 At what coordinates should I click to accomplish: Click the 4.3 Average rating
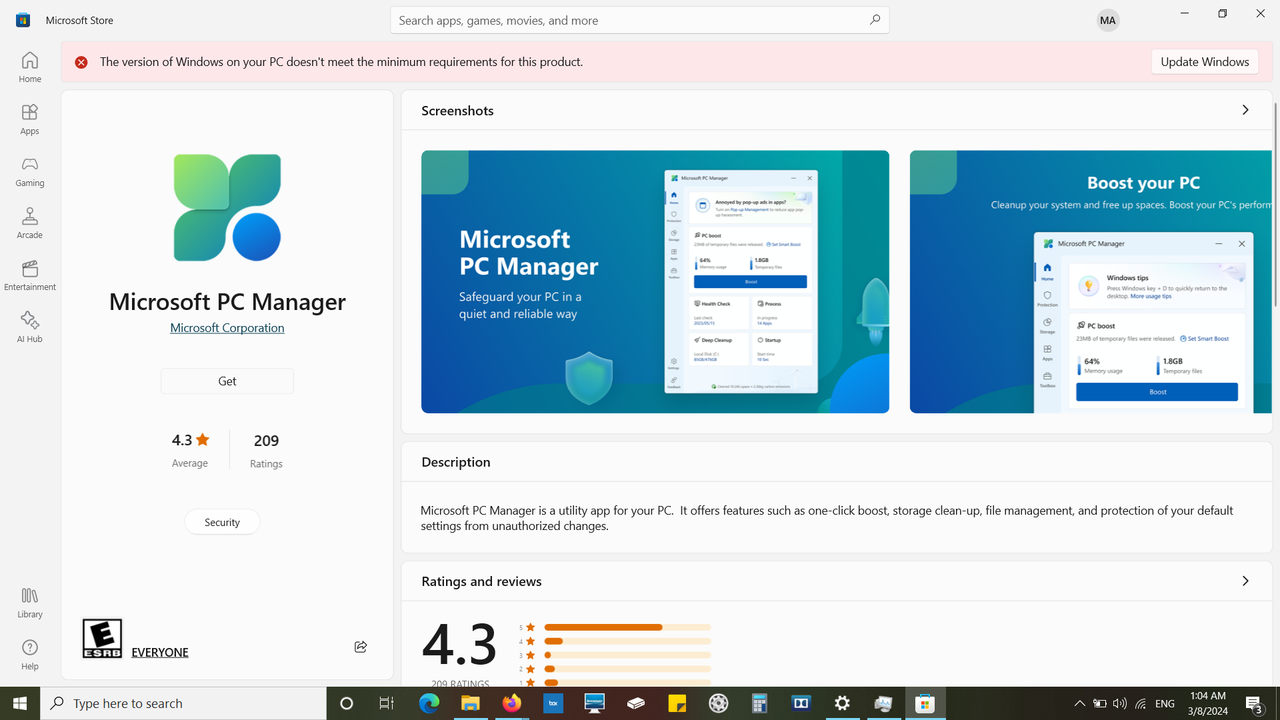point(190,450)
